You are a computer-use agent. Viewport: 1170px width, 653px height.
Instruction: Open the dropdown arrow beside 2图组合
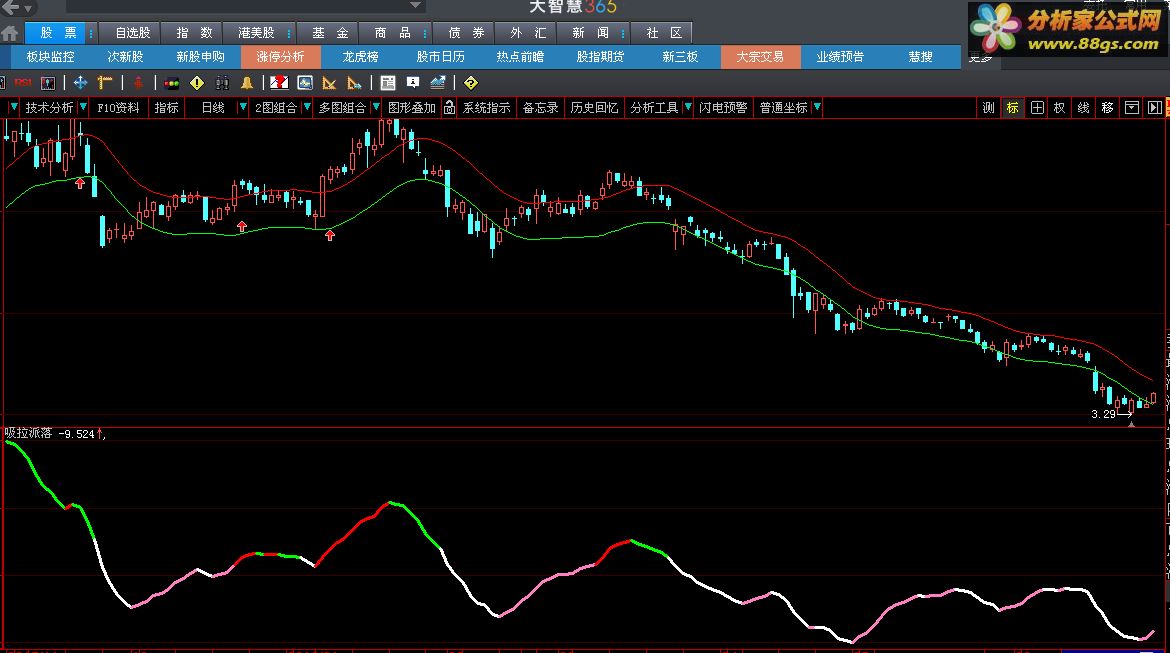307,107
